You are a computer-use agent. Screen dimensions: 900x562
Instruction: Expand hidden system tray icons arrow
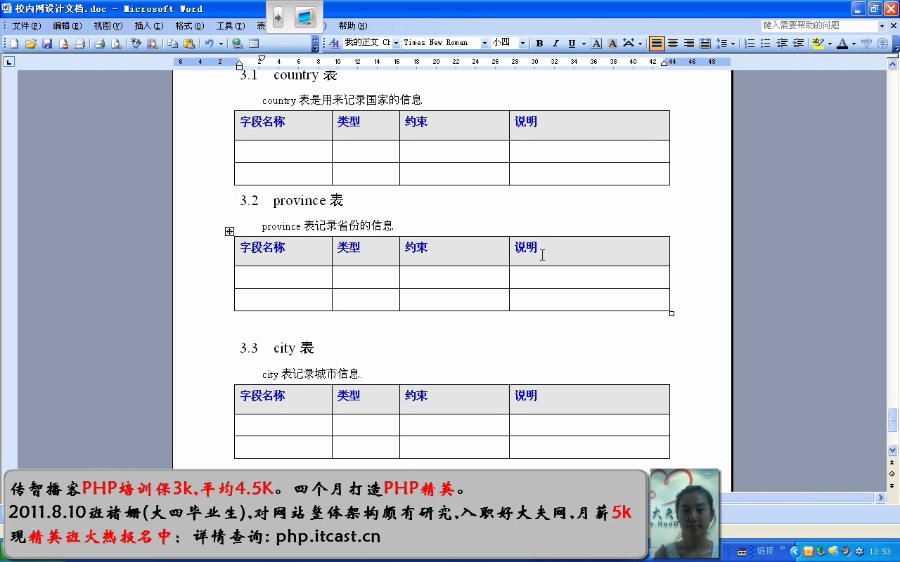coord(795,551)
